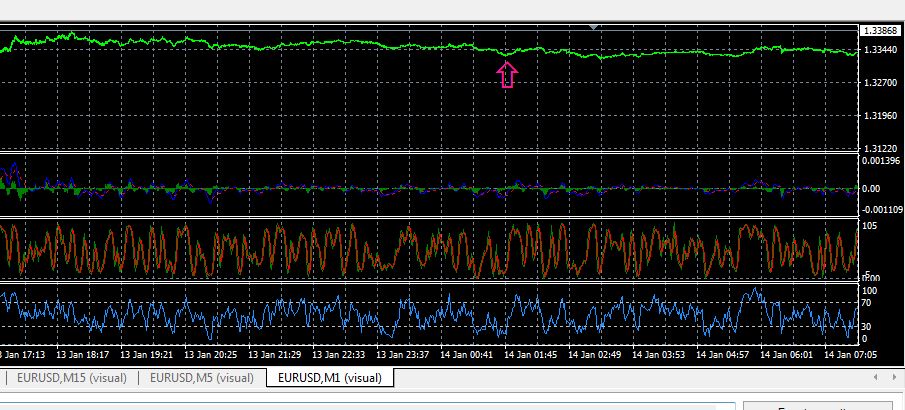
Task: Switch to the EURUSD,M15 (visual) tab
Action: (72, 378)
